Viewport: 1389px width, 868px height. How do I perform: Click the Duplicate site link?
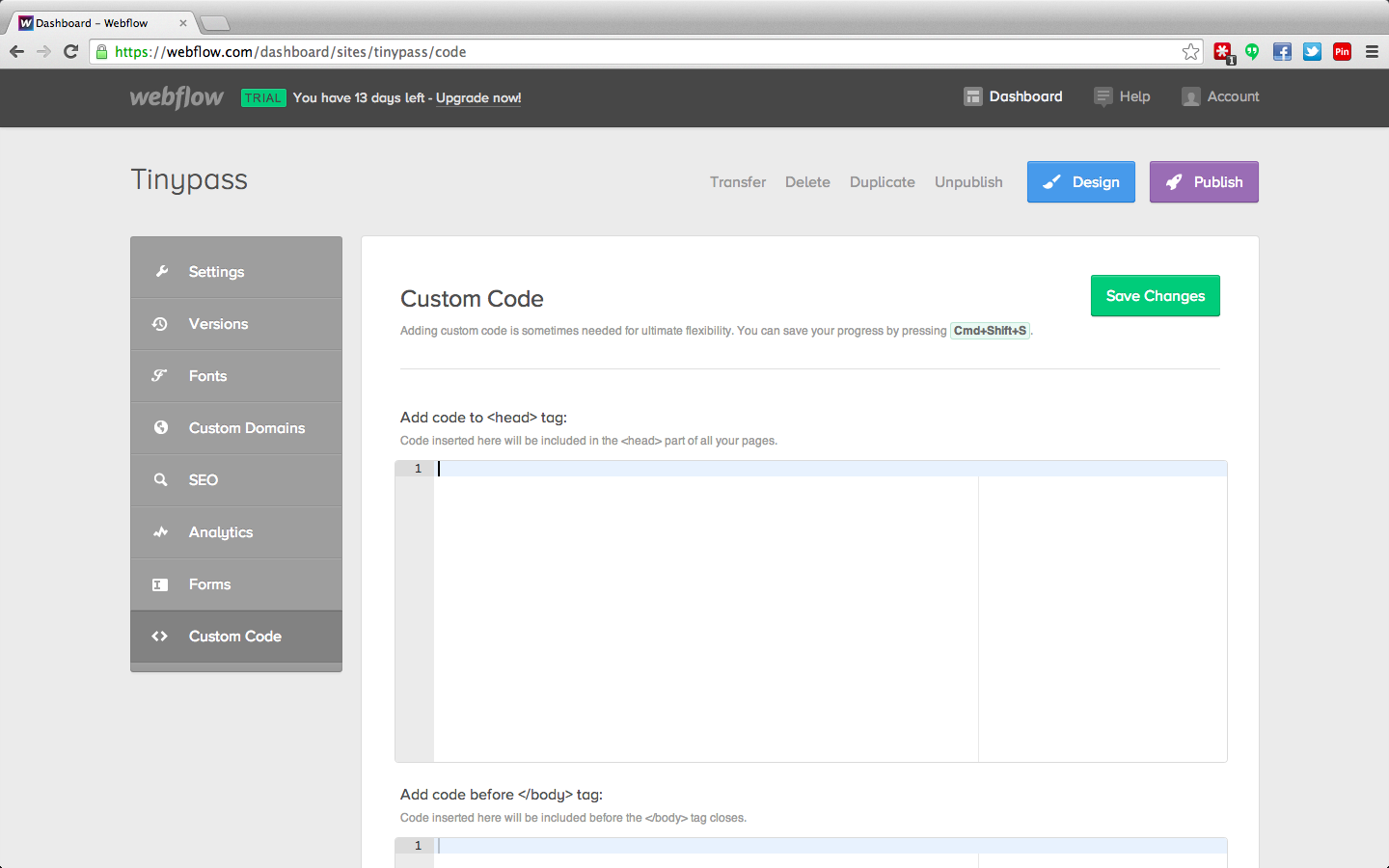[882, 182]
